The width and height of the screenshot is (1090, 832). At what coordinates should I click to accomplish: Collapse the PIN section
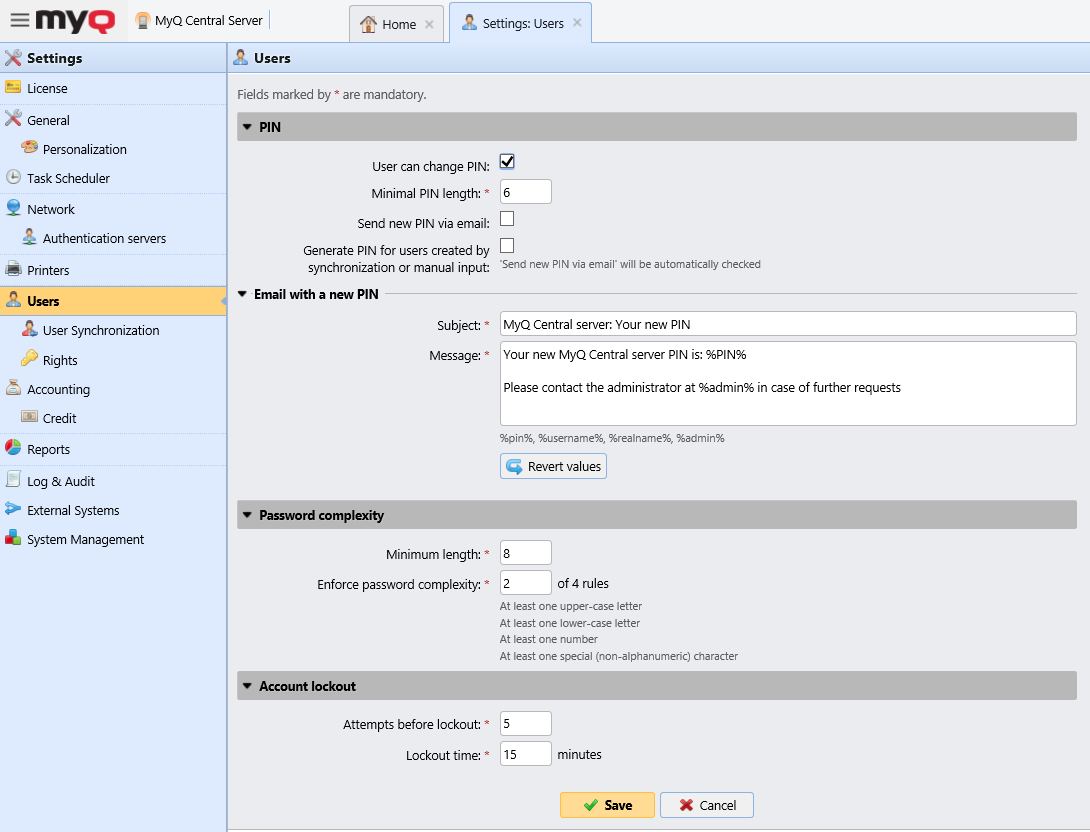[247, 127]
